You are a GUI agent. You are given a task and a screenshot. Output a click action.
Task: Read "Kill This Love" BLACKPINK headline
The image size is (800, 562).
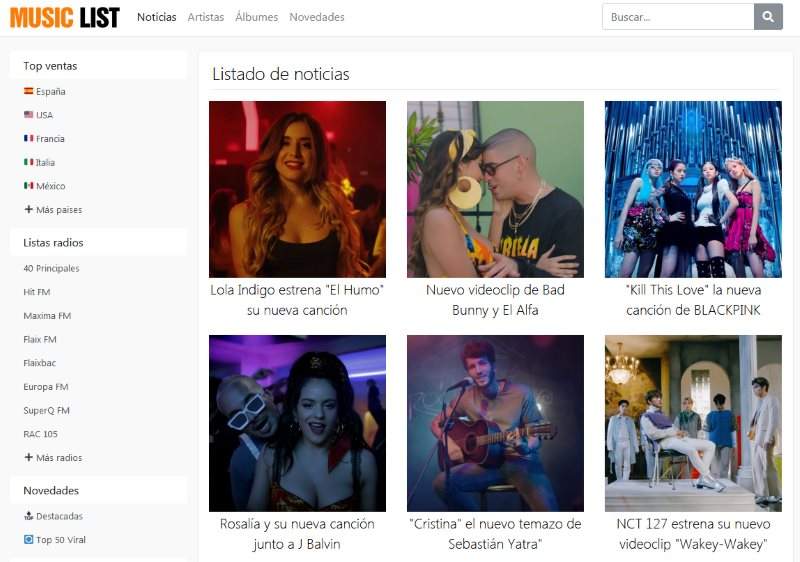693,300
